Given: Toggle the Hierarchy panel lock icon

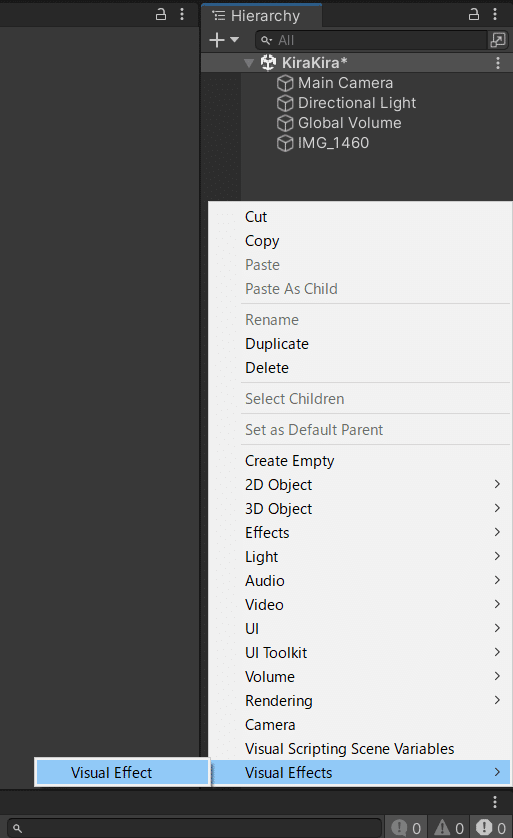Looking at the screenshot, I should 473,14.
